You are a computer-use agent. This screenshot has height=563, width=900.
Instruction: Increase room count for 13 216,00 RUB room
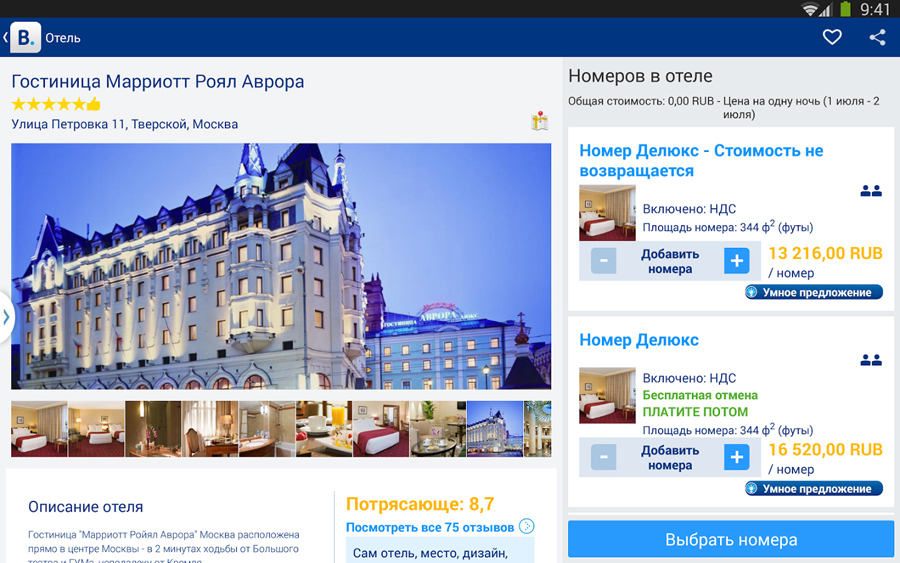736,261
